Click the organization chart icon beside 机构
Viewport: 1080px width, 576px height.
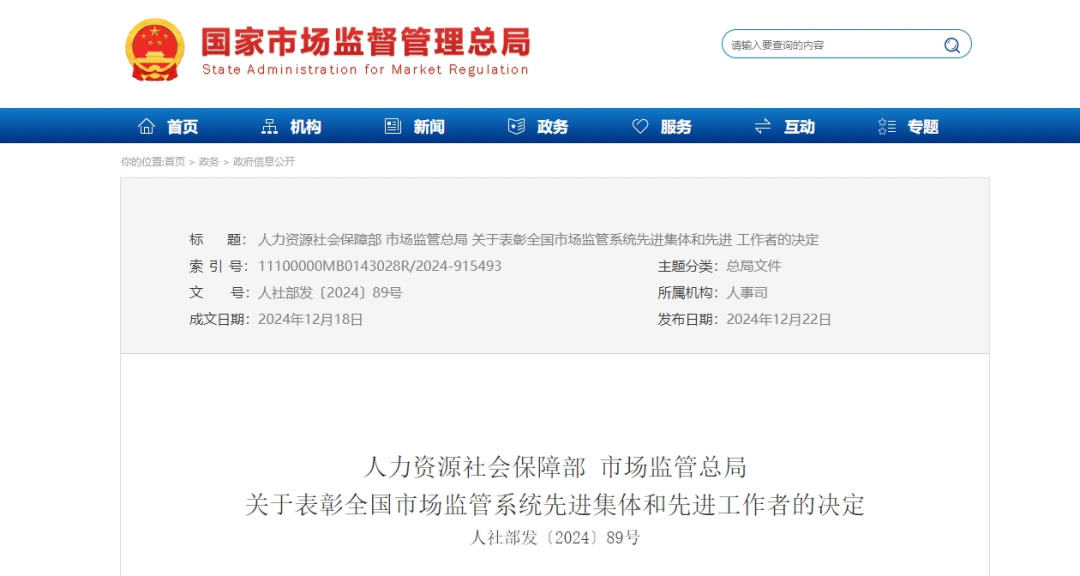click(x=269, y=126)
